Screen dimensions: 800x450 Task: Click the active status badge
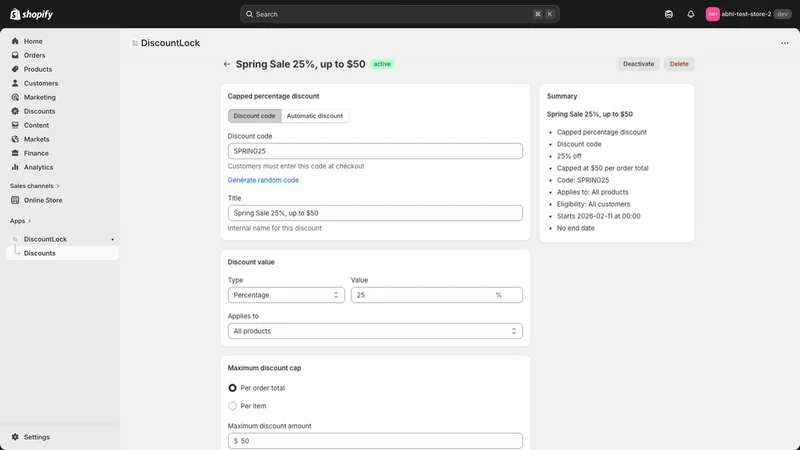point(382,64)
